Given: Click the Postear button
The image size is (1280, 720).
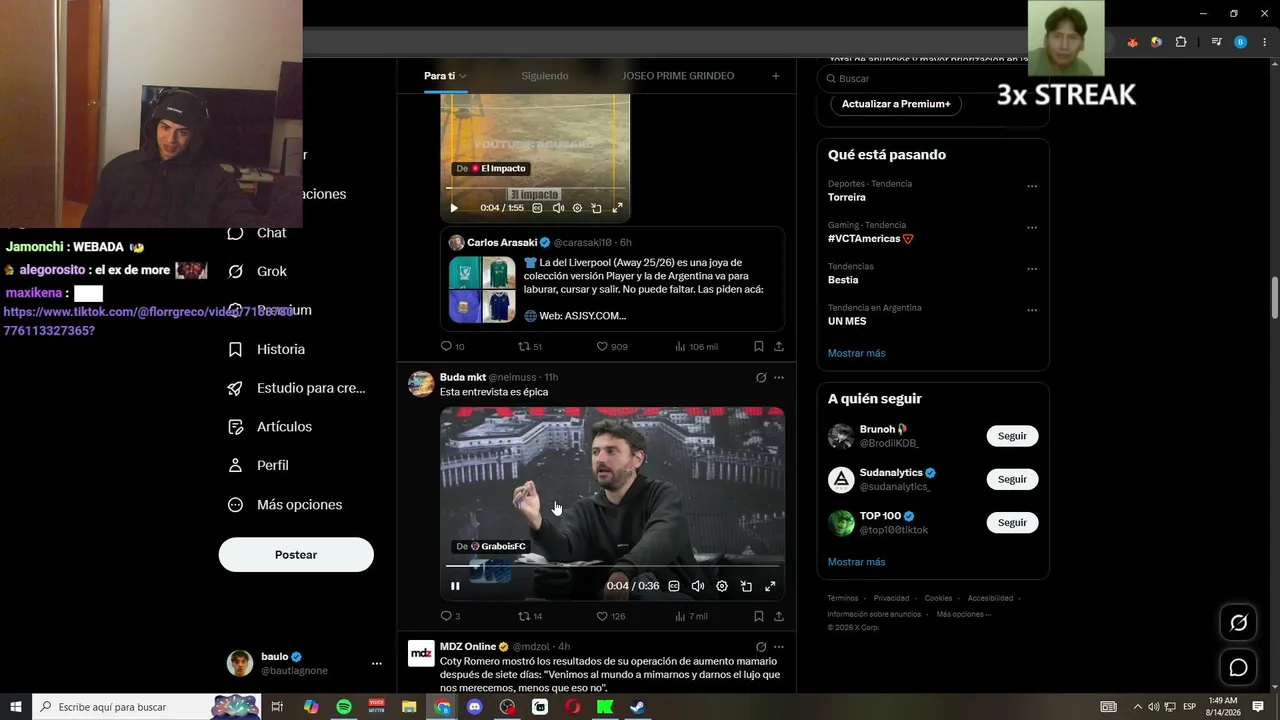Looking at the screenshot, I should coord(296,555).
